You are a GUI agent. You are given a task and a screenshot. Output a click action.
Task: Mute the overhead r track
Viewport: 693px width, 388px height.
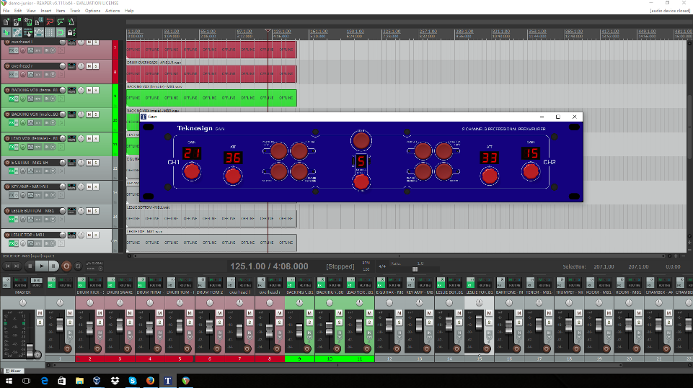89,66
